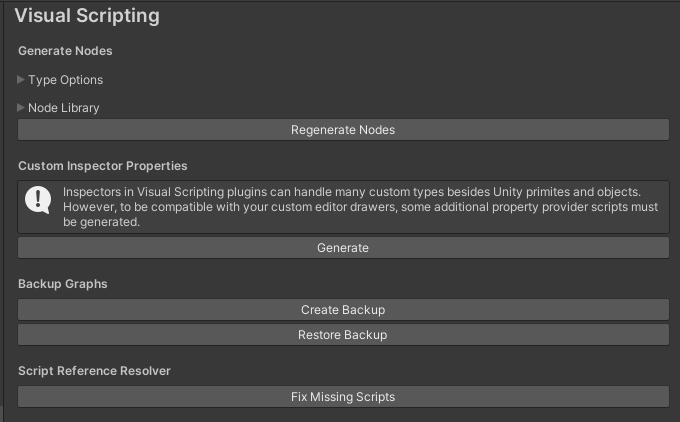The height and width of the screenshot is (422, 680).
Task: Click the exclamation info icon in help box
Action: (x=38, y=200)
